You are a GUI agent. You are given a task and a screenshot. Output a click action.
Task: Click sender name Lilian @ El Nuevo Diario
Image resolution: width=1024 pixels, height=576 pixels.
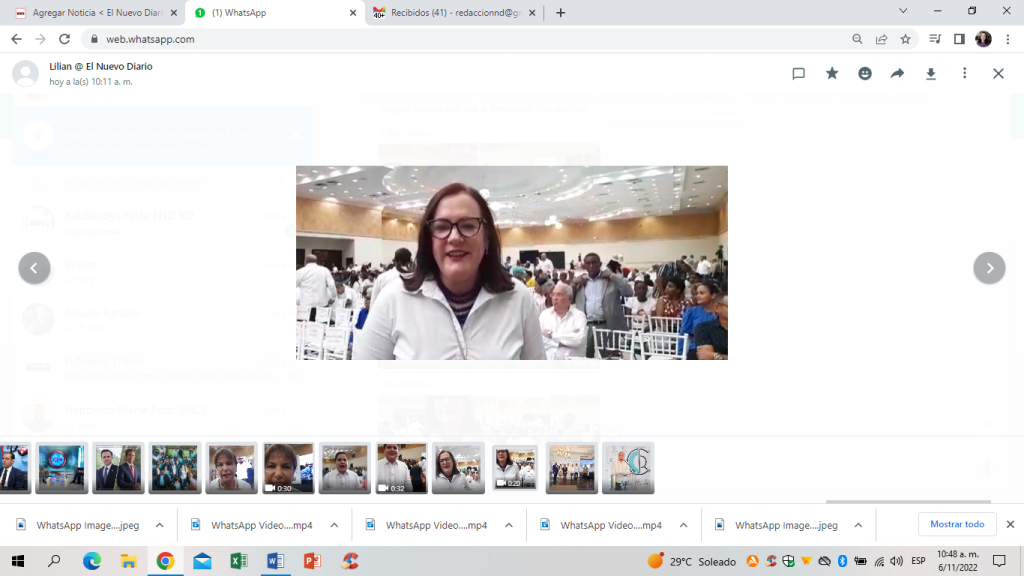coord(101,66)
